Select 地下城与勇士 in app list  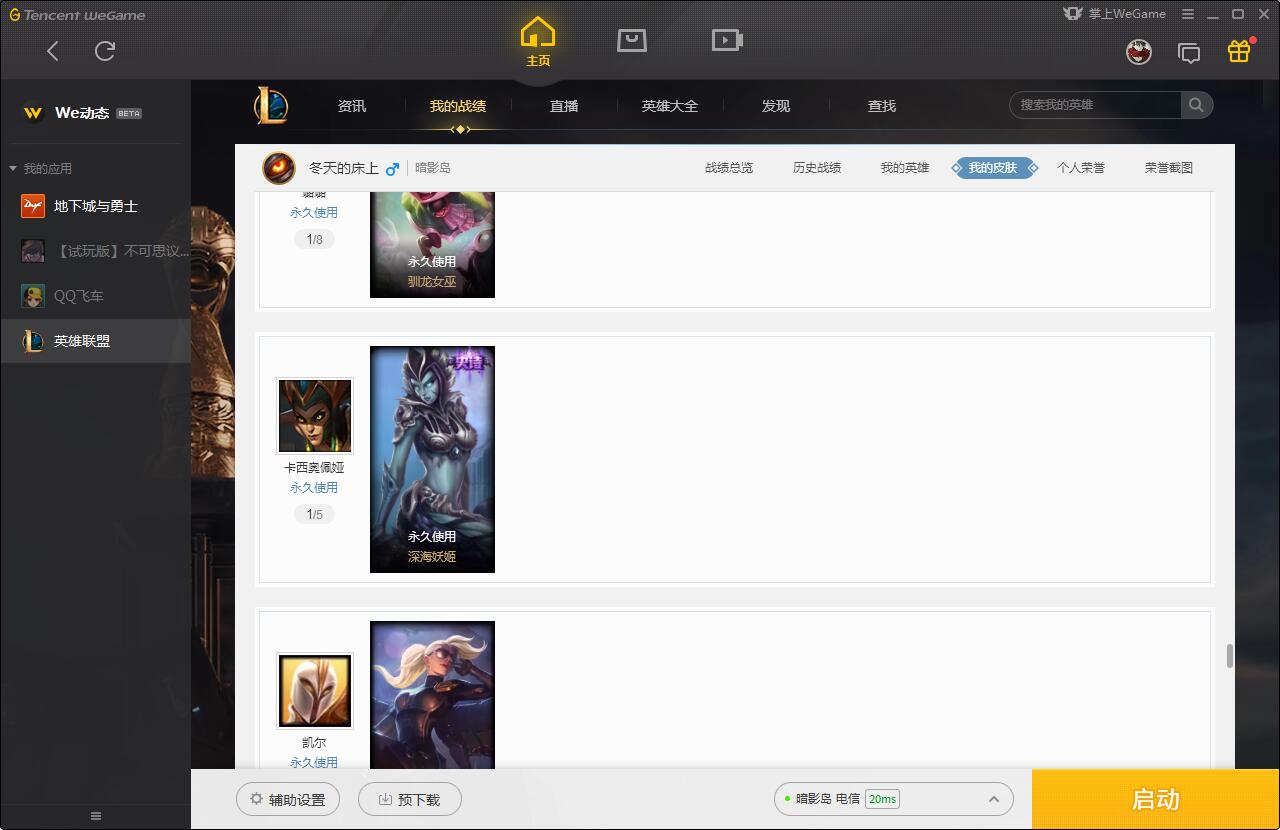pyautogui.click(x=95, y=206)
